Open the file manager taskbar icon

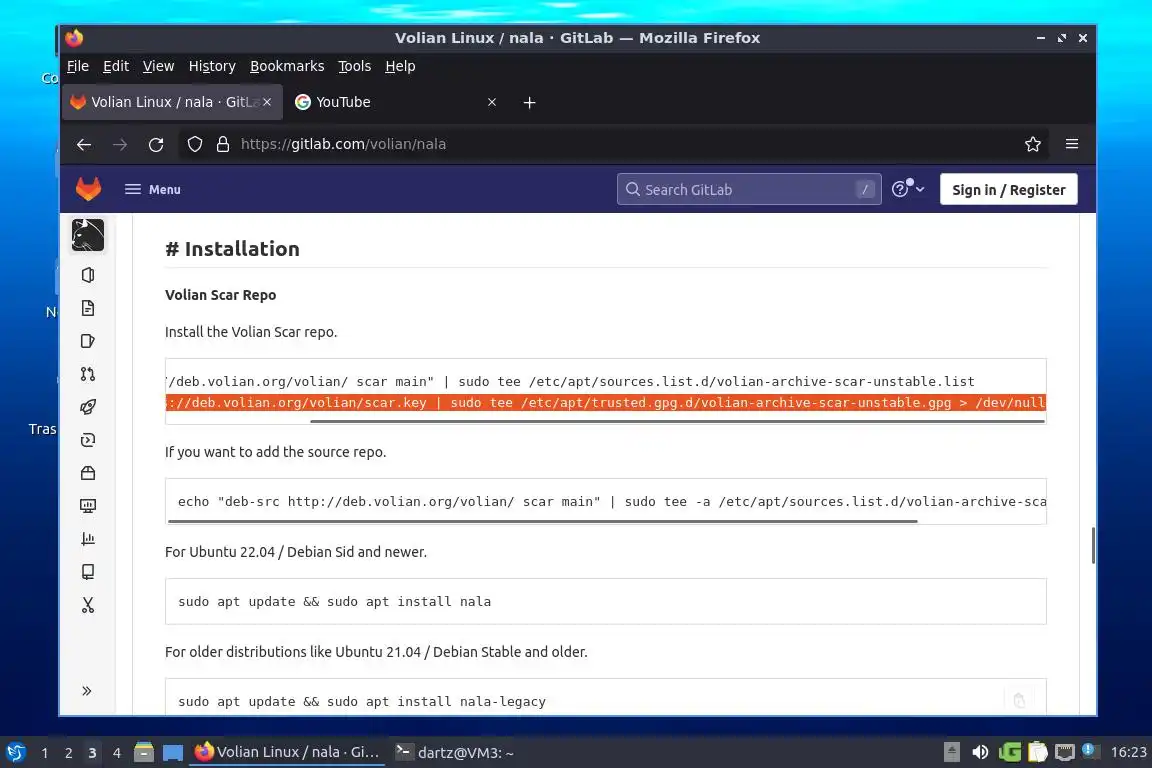pyautogui.click(x=144, y=753)
